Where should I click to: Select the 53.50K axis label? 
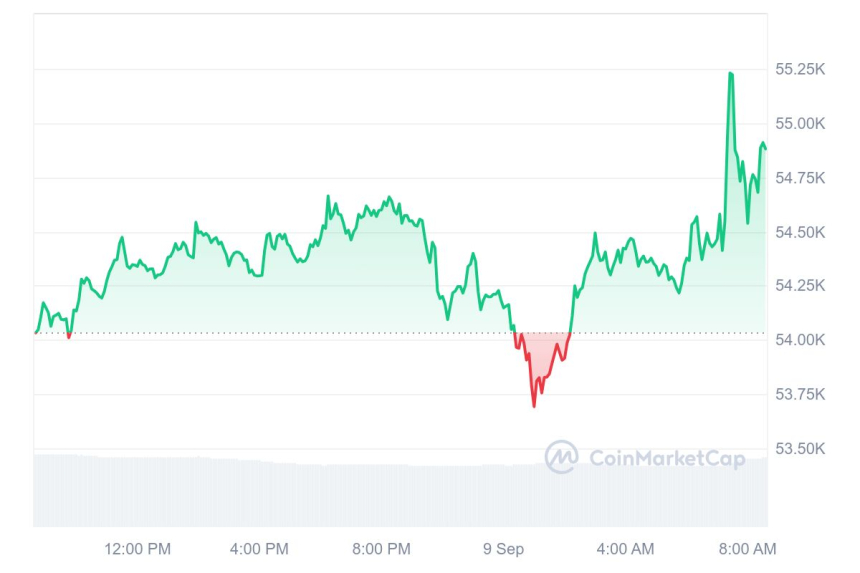tap(800, 448)
